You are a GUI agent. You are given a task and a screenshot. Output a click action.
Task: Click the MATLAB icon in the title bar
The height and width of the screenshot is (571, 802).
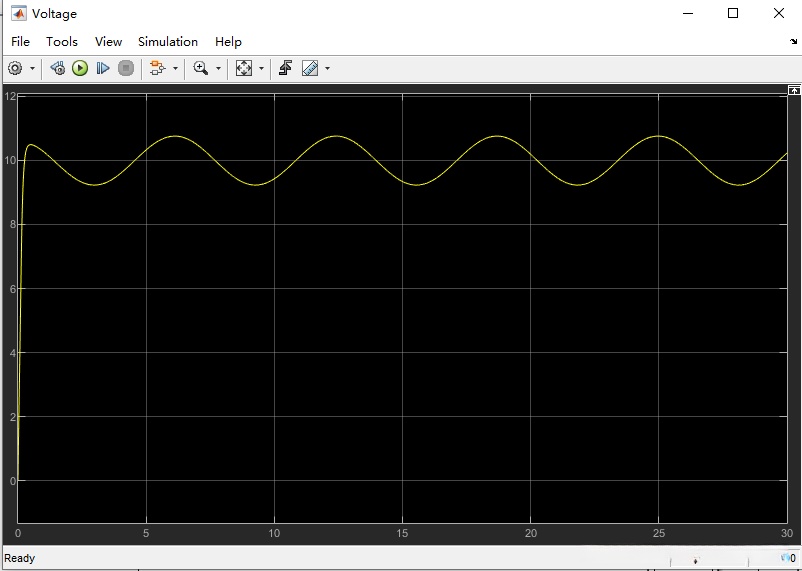click(19, 13)
